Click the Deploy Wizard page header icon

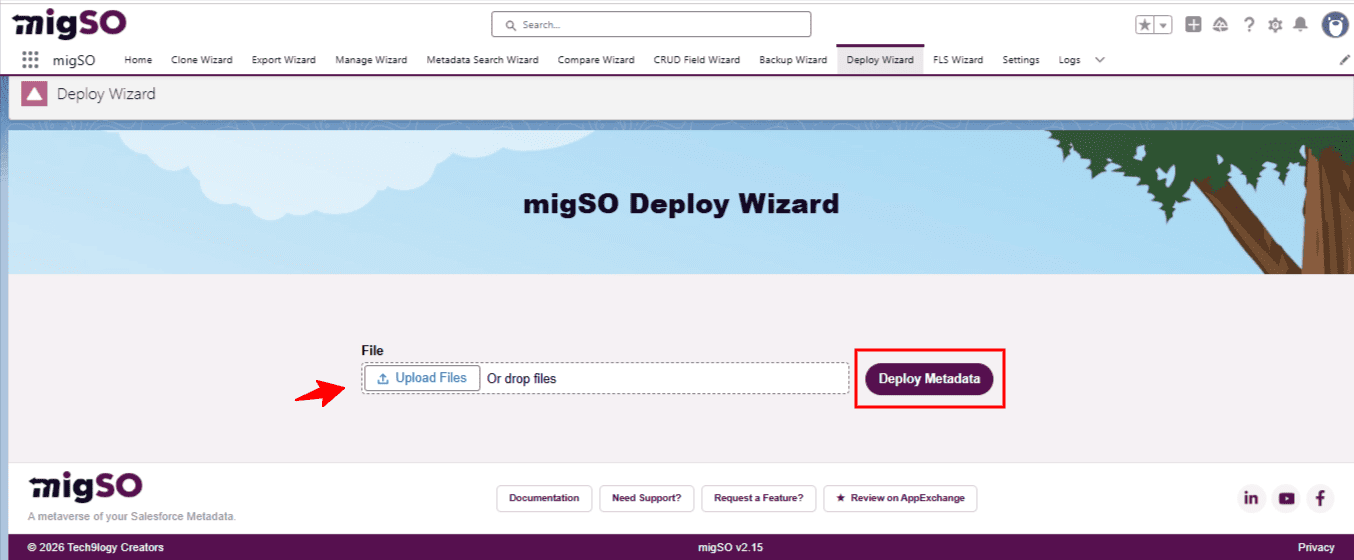pyautogui.click(x=35, y=95)
